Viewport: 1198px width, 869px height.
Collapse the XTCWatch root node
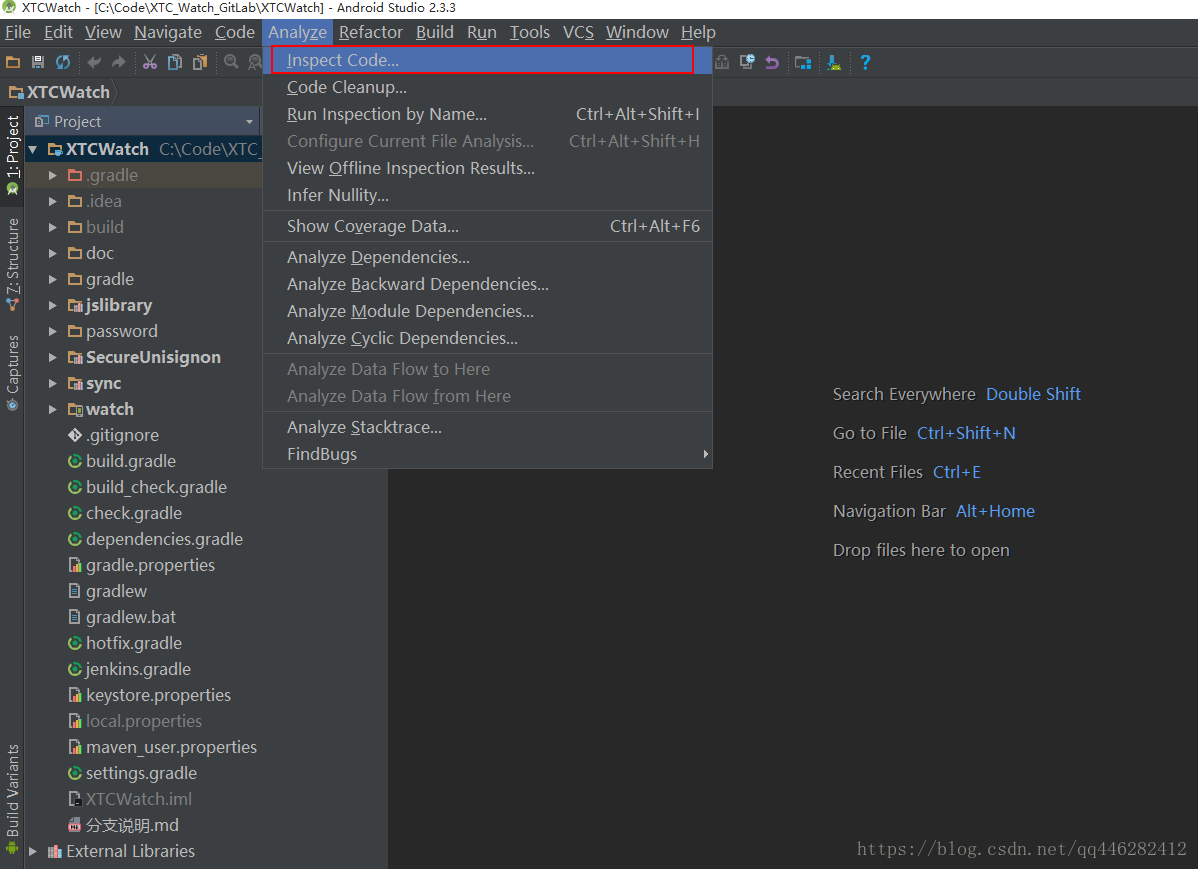click(x=33, y=150)
